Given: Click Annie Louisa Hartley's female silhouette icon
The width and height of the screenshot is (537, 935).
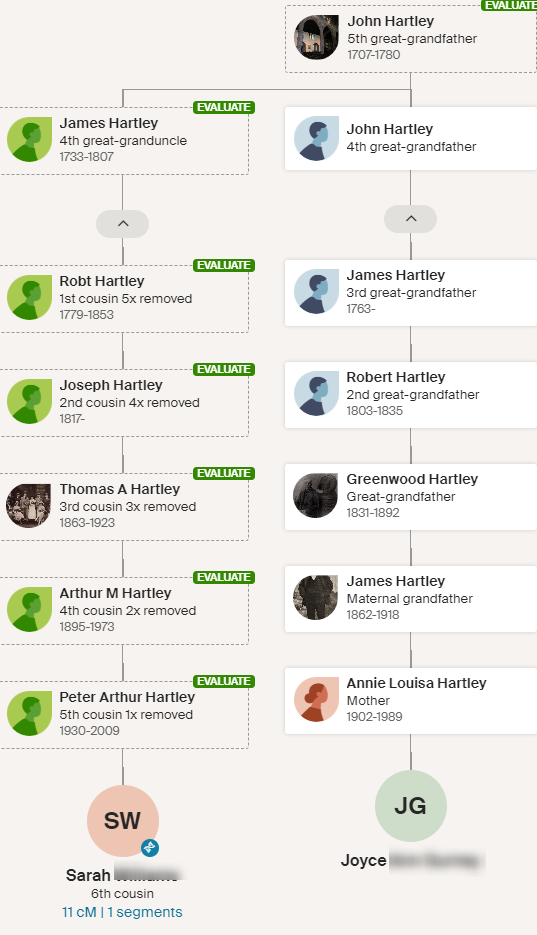Looking at the screenshot, I should click(x=316, y=699).
